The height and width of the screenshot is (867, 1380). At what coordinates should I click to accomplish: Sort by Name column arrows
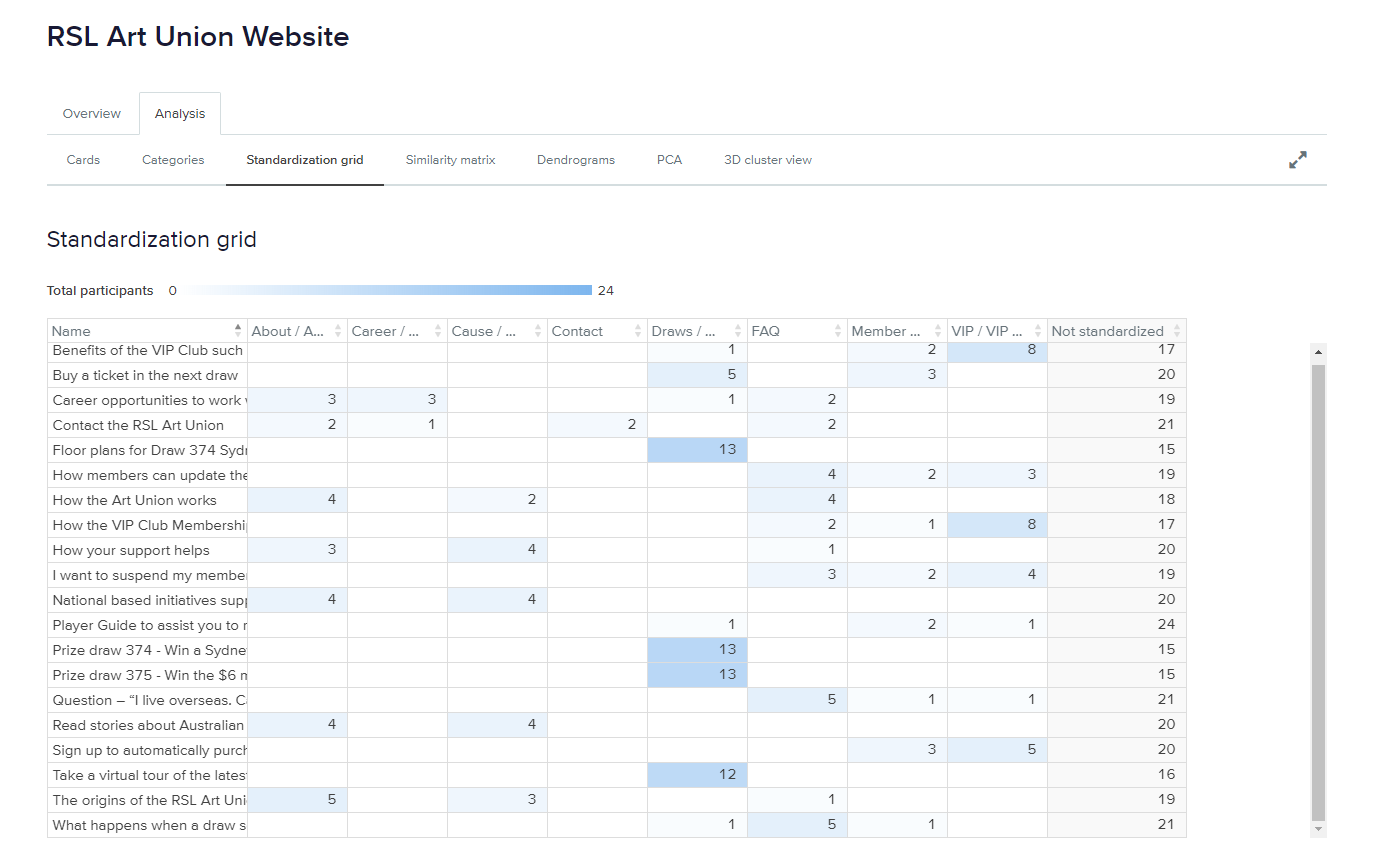coord(238,330)
